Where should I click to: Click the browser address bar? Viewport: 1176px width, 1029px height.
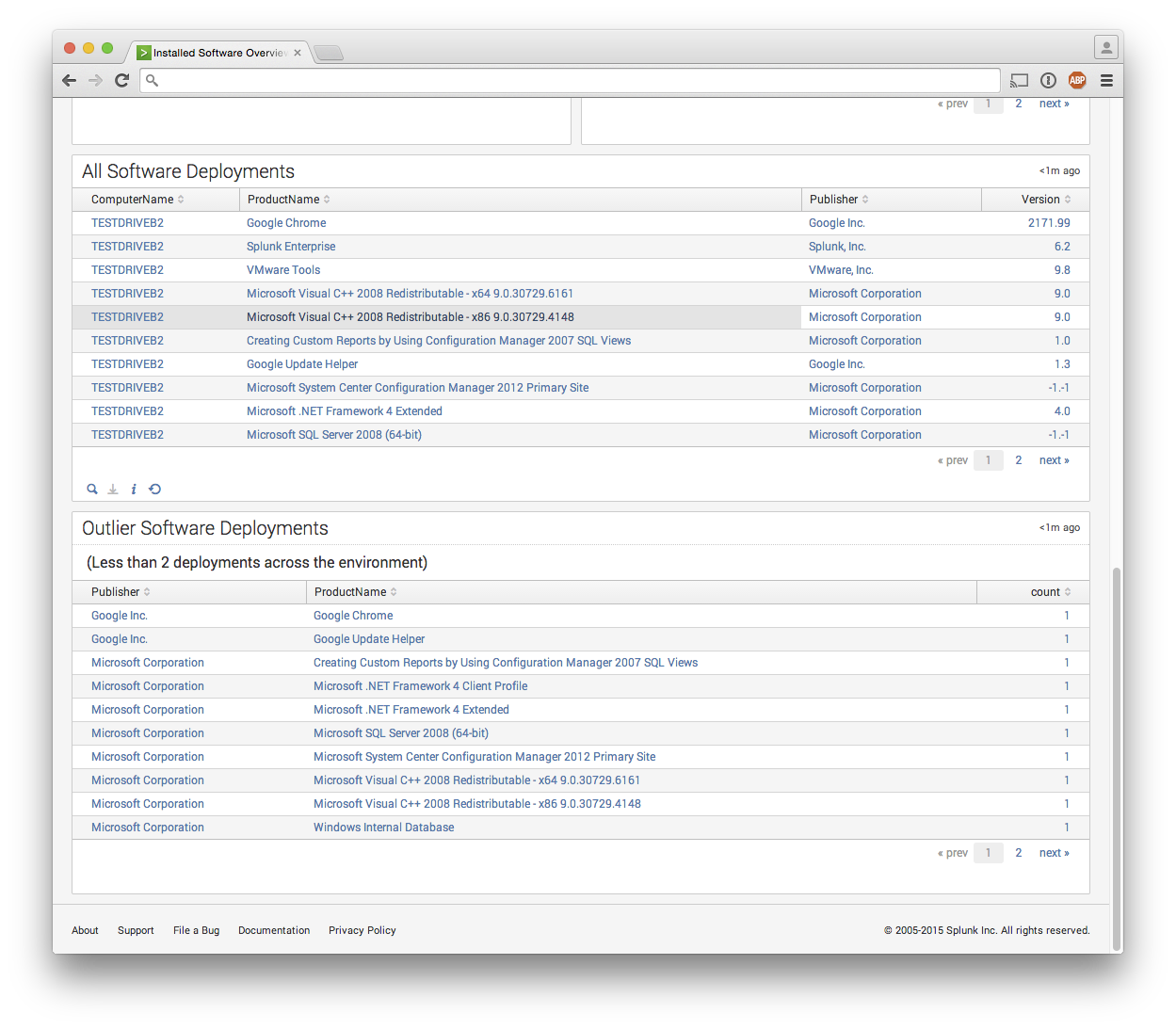coord(570,81)
